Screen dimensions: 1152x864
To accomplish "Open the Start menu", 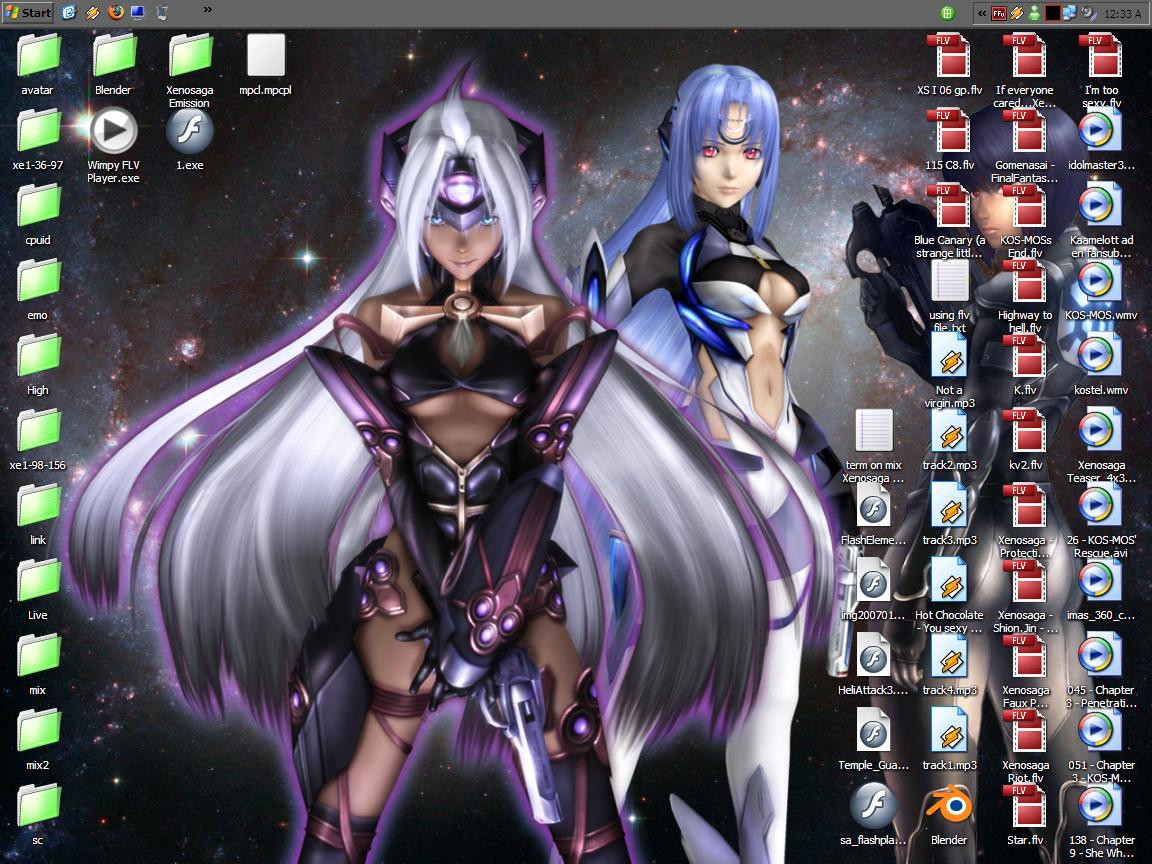I will pos(28,12).
